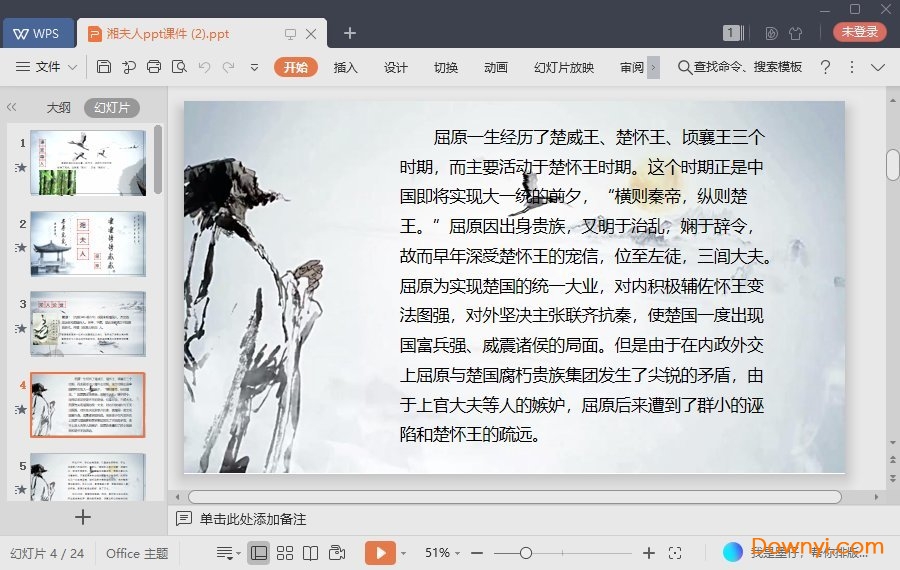Image resolution: width=900 pixels, height=570 pixels.
Task: Open the 幻灯片放映 ribbon tab
Action: coord(564,67)
